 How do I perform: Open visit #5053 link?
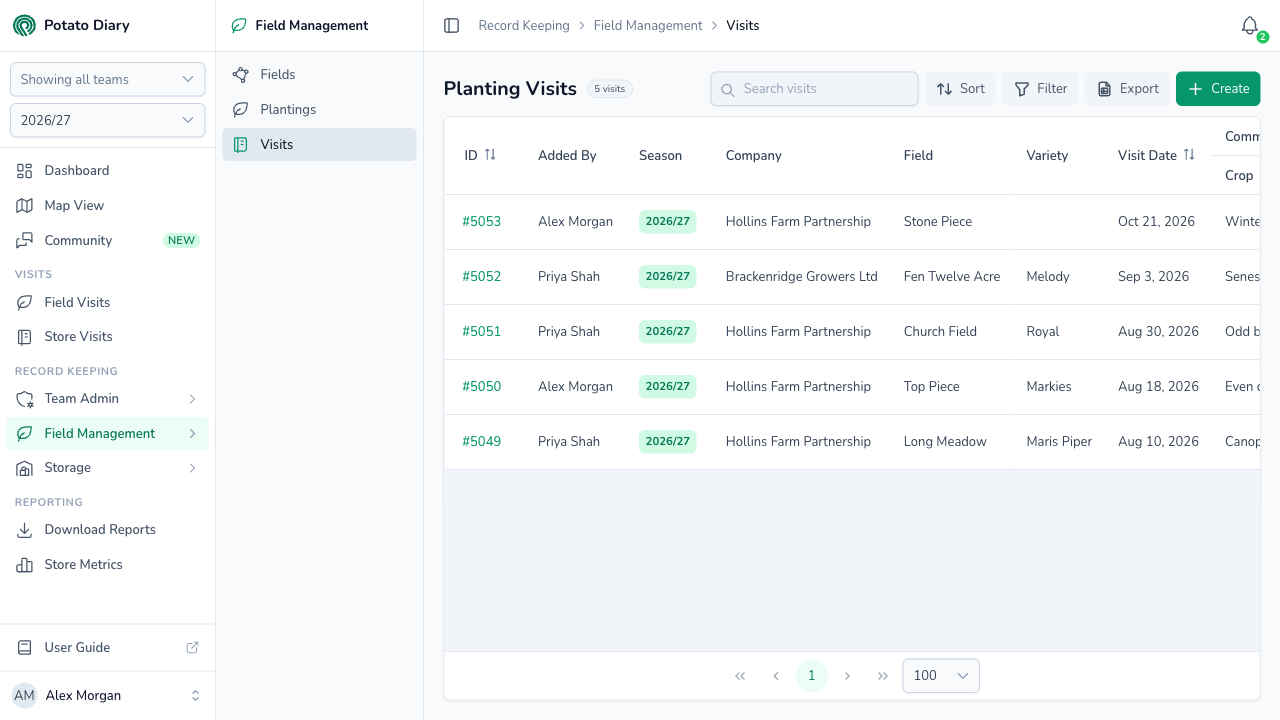pyautogui.click(x=482, y=221)
